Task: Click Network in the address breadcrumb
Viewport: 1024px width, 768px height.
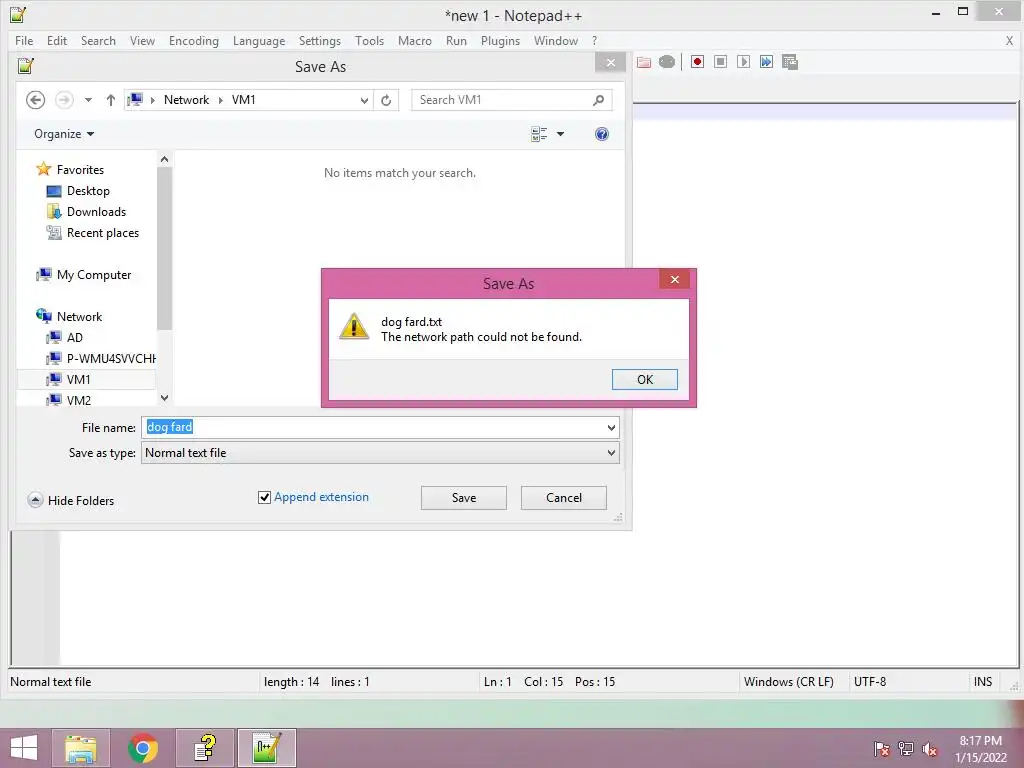Action: click(186, 100)
